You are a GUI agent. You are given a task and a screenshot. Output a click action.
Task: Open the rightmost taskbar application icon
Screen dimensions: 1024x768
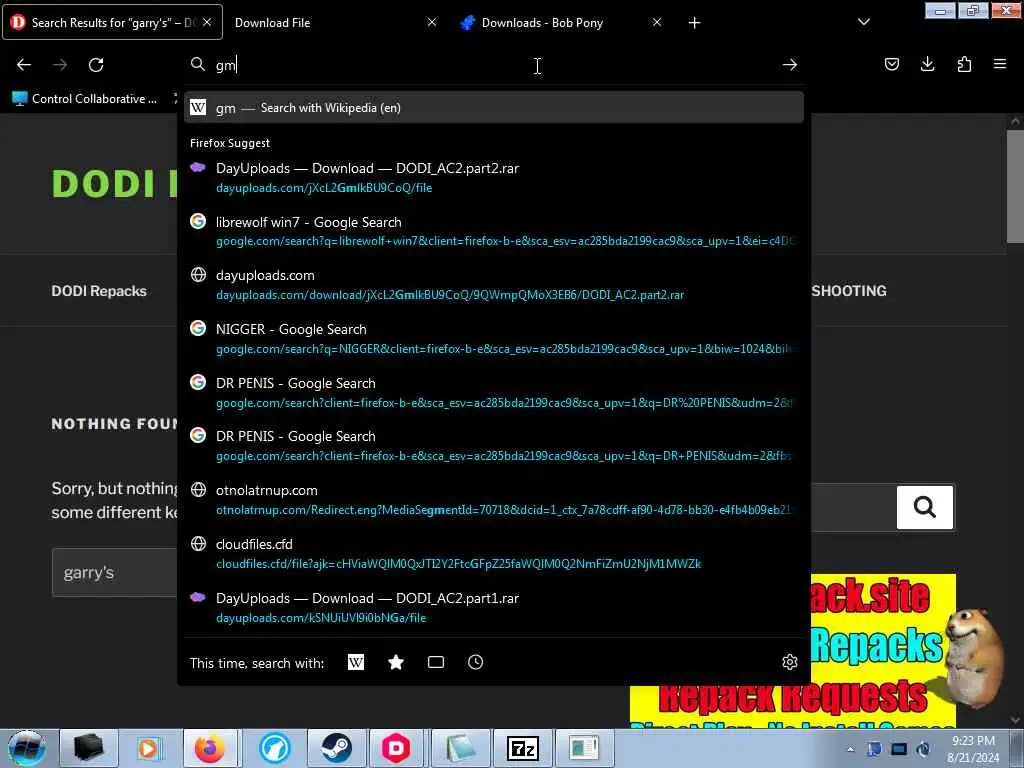point(584,748)
